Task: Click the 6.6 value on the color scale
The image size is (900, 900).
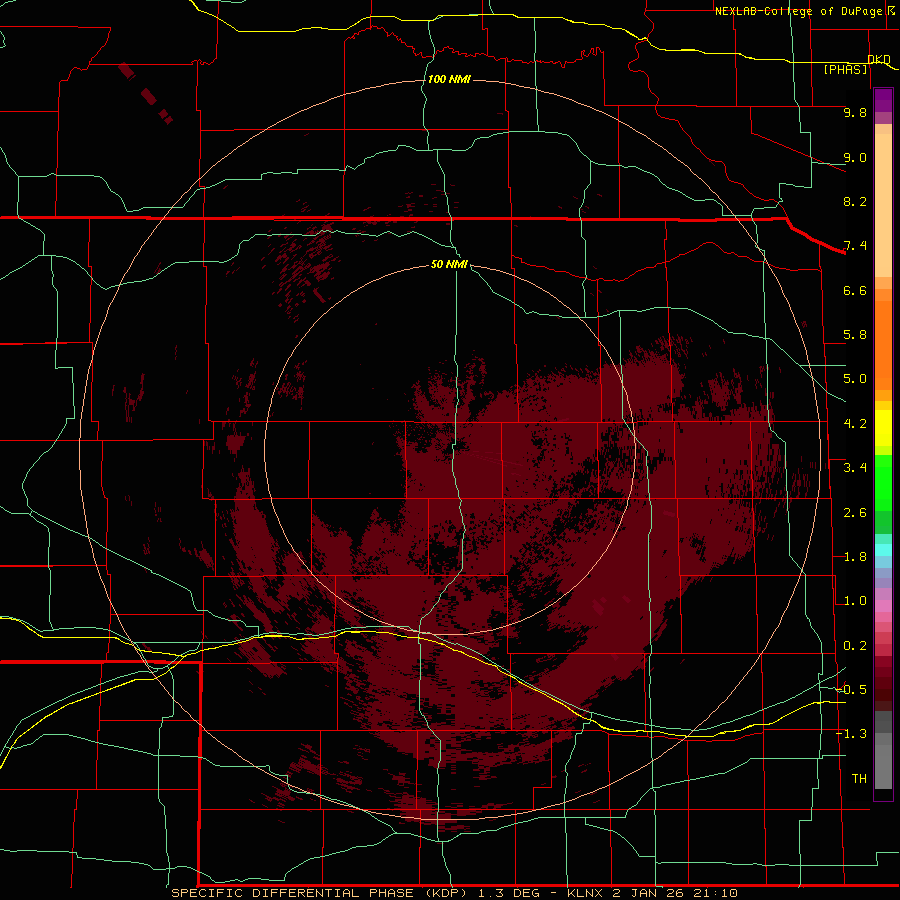Action: [x=855, y=290]
